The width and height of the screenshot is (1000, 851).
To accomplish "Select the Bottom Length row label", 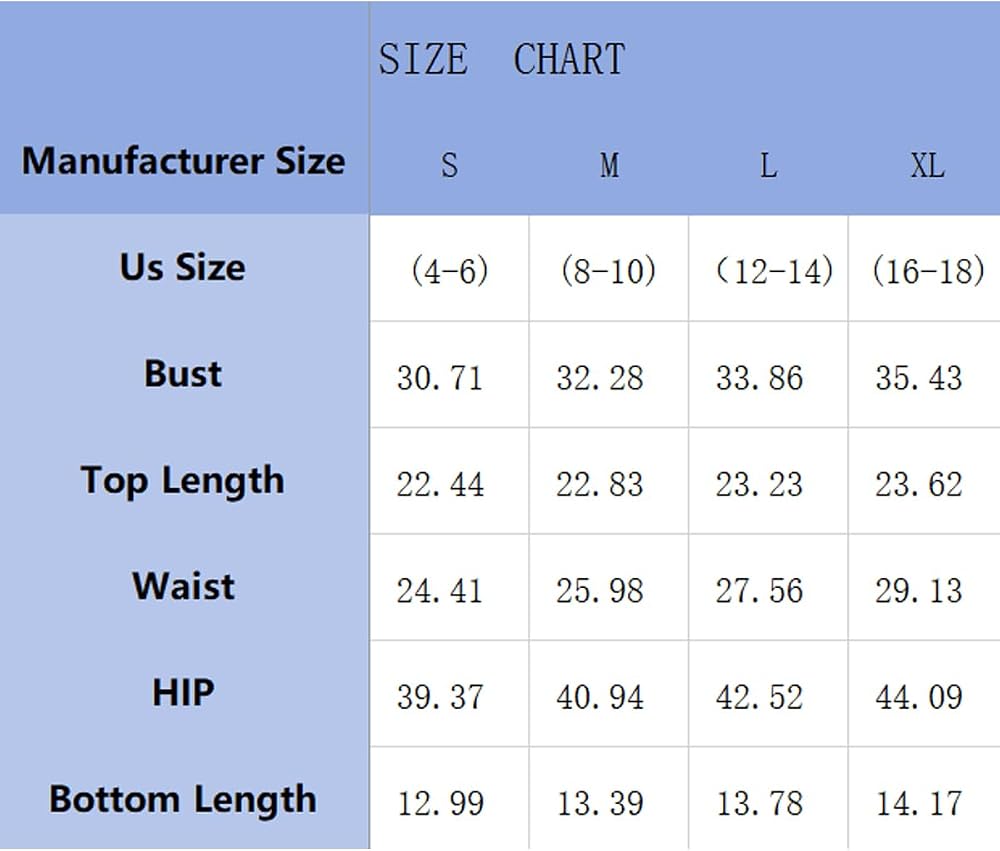I will click(183, 800).
